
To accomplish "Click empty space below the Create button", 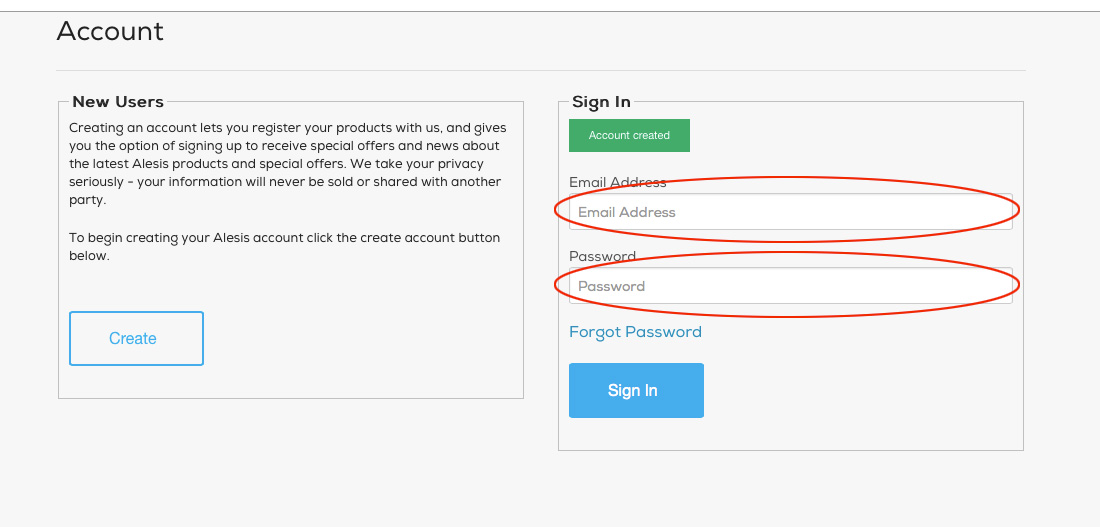I will click(136, 382).
